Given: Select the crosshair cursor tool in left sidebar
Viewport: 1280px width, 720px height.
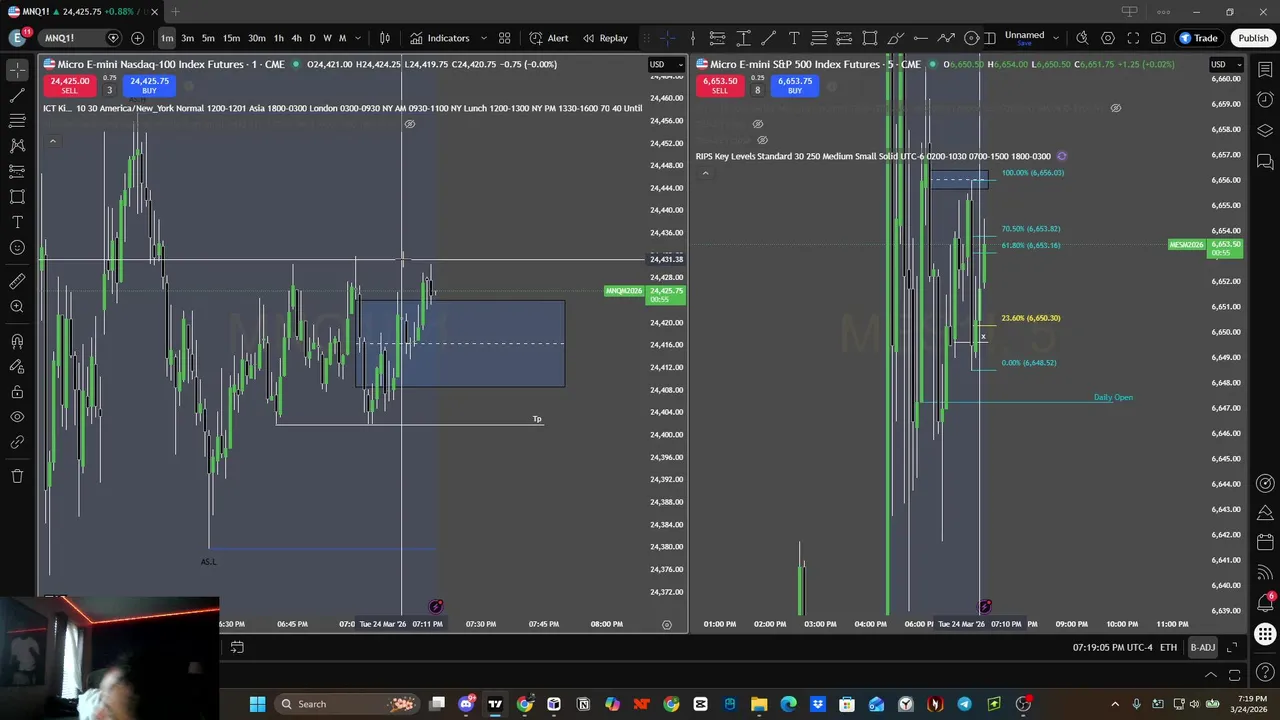Looking at the screenshot, I should (x=17, y=71).
